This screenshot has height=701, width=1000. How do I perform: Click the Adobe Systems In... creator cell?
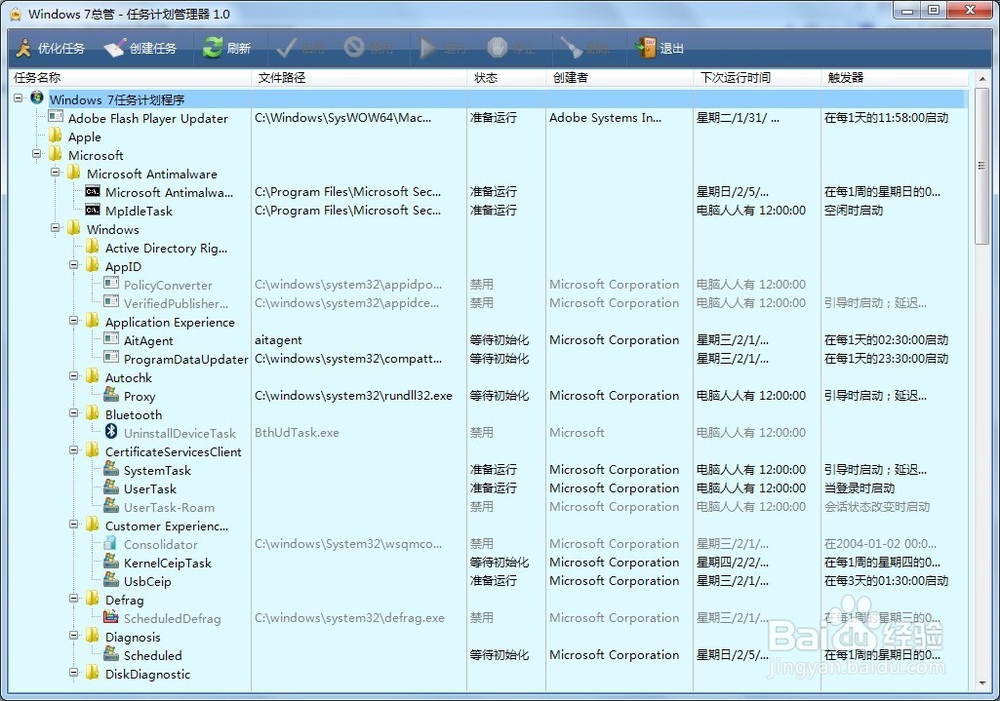[x=605, y=117]
